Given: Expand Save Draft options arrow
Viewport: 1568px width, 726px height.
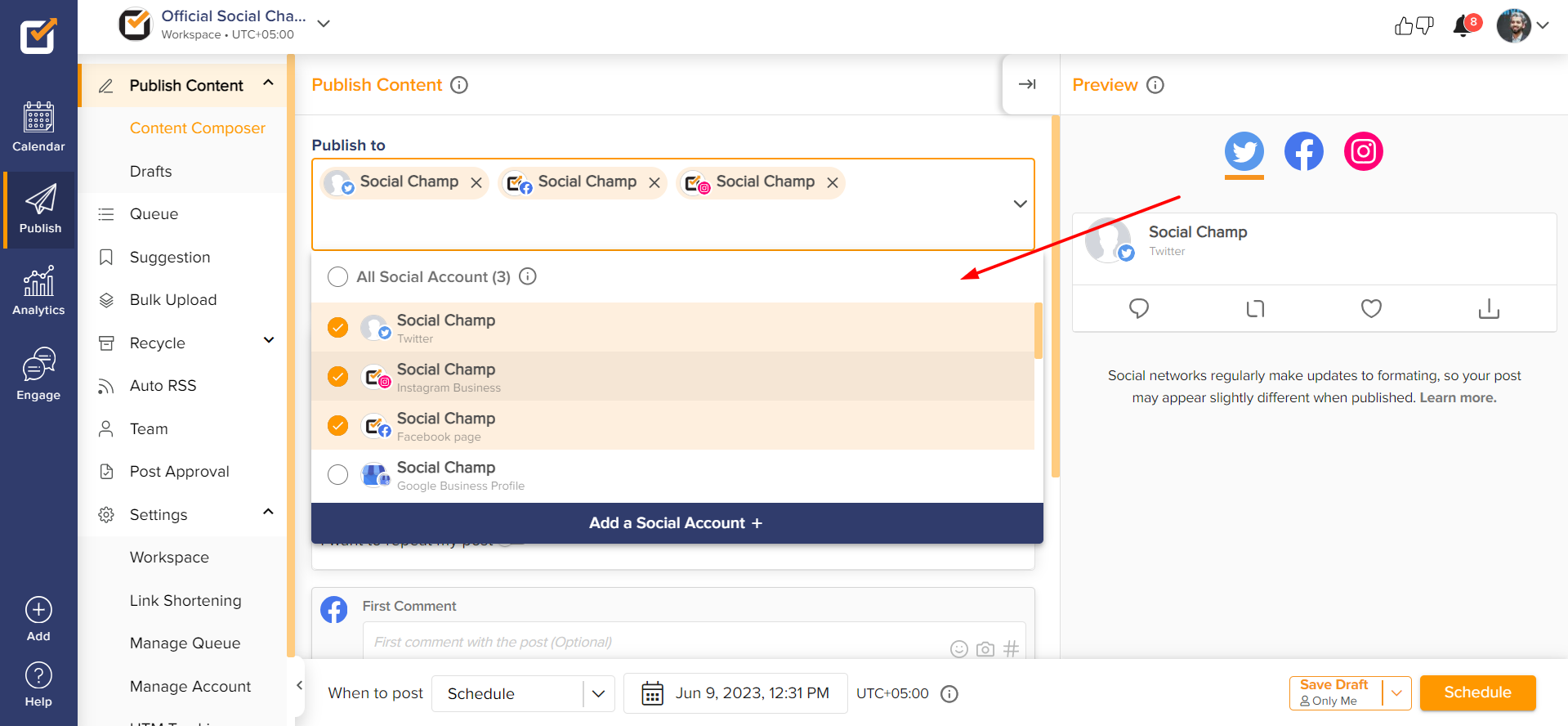Looking at the screenshot, I should 1396,693.
